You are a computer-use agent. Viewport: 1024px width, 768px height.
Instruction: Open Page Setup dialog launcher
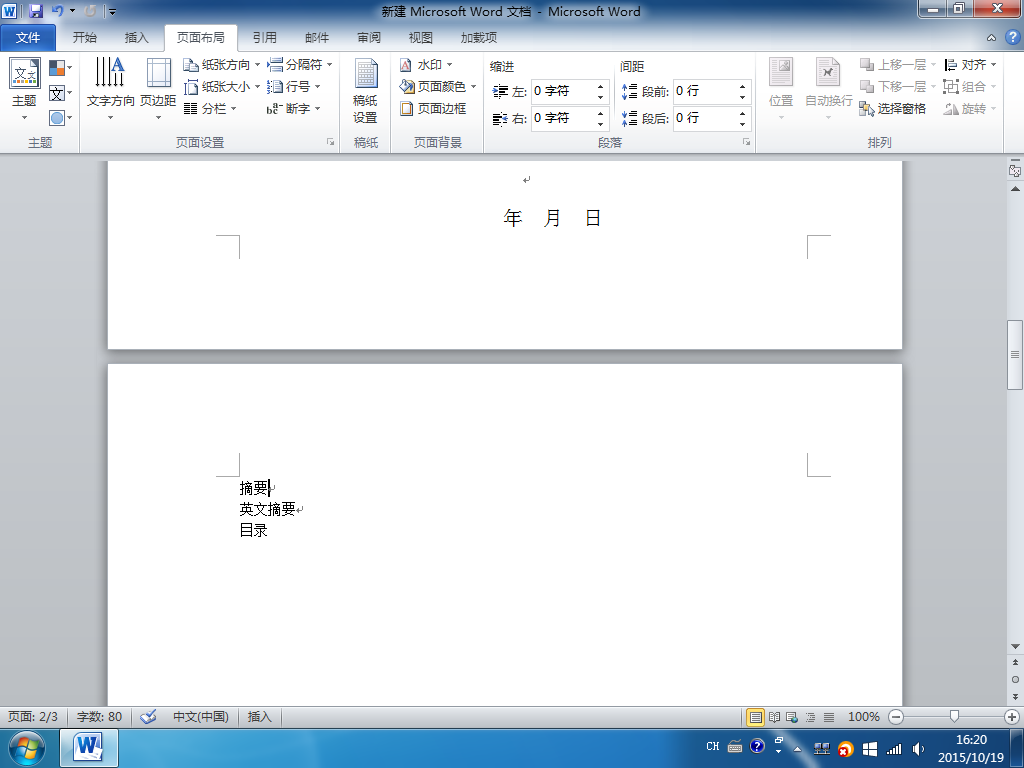(330, 142)
